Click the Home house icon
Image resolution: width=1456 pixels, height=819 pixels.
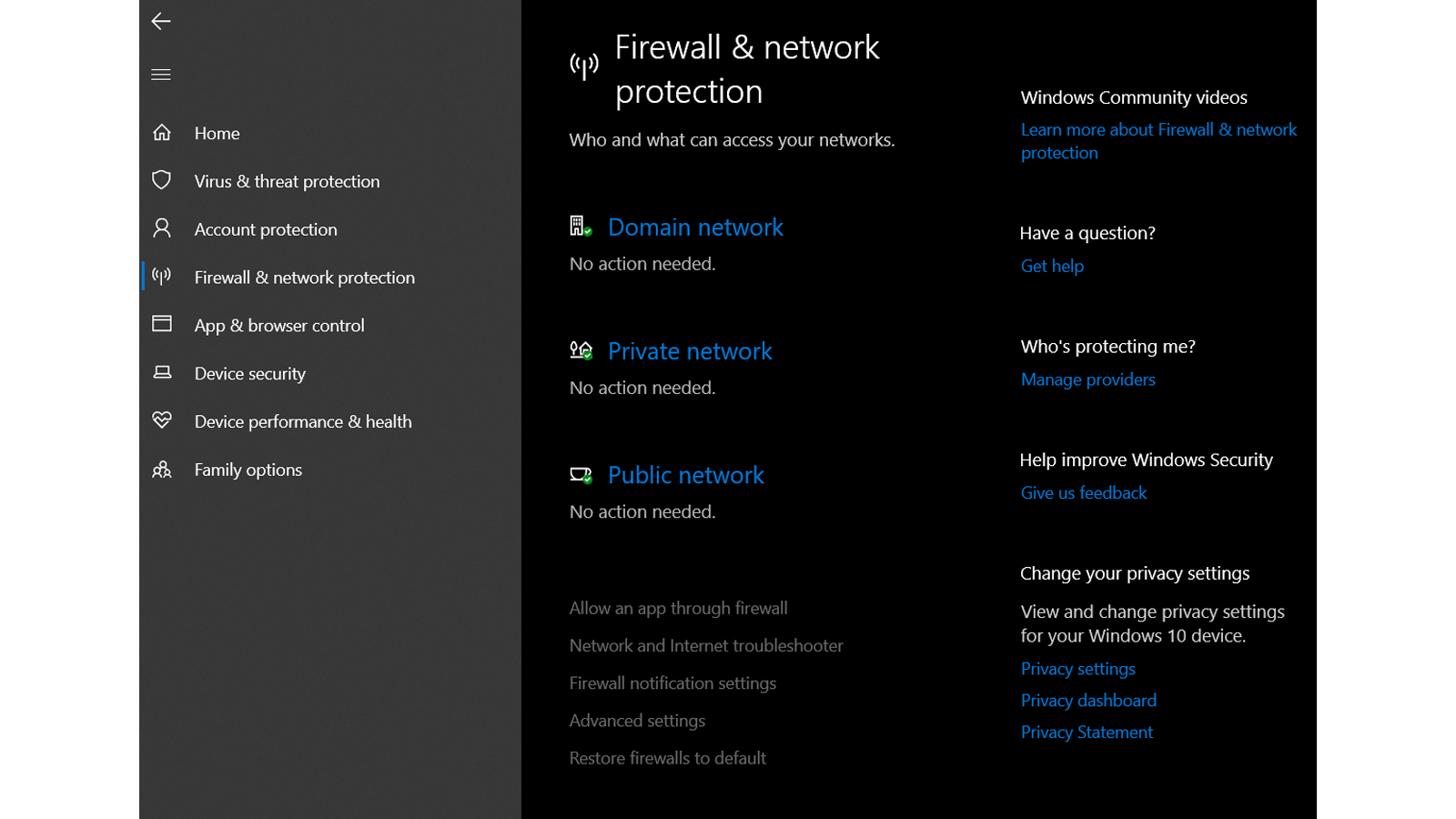click(x=162, y=133)
